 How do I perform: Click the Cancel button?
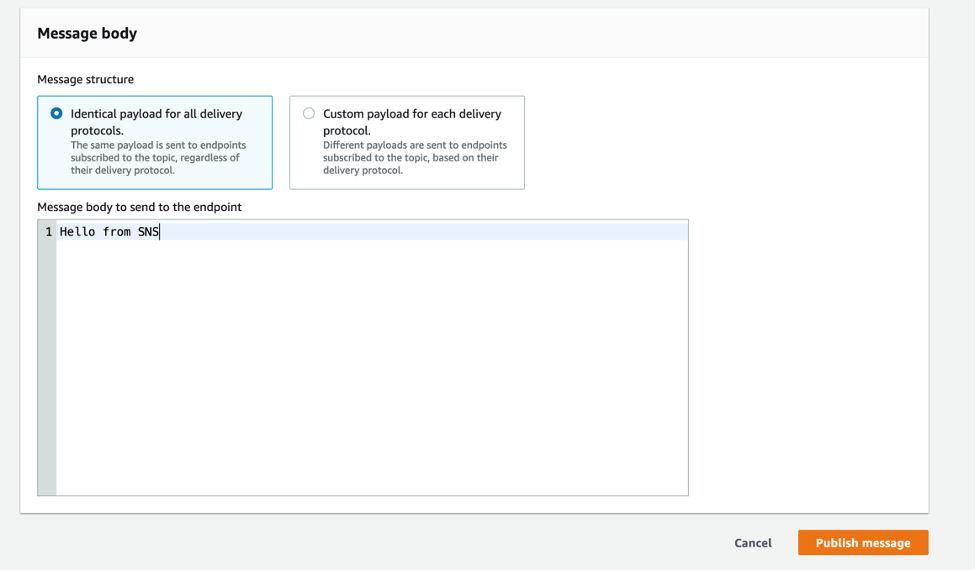tap(753, 543)
